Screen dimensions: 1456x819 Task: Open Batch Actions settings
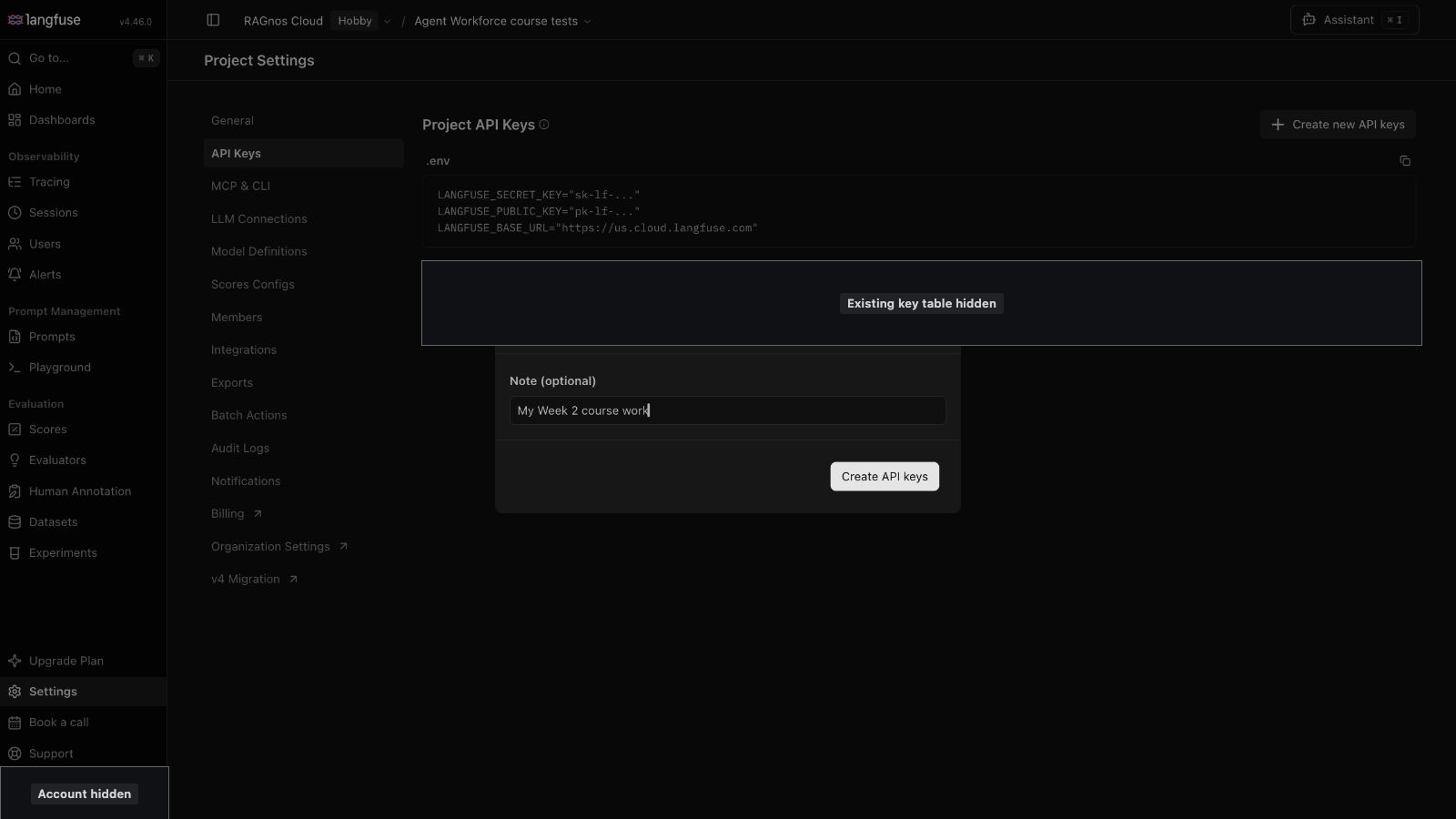303,416
